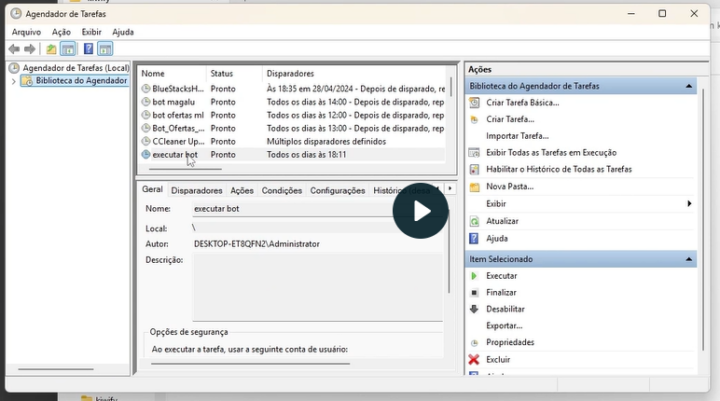Collapse the Item Selecionado actions section
This screenshot has height=401, width=720.
click(689, 260)
